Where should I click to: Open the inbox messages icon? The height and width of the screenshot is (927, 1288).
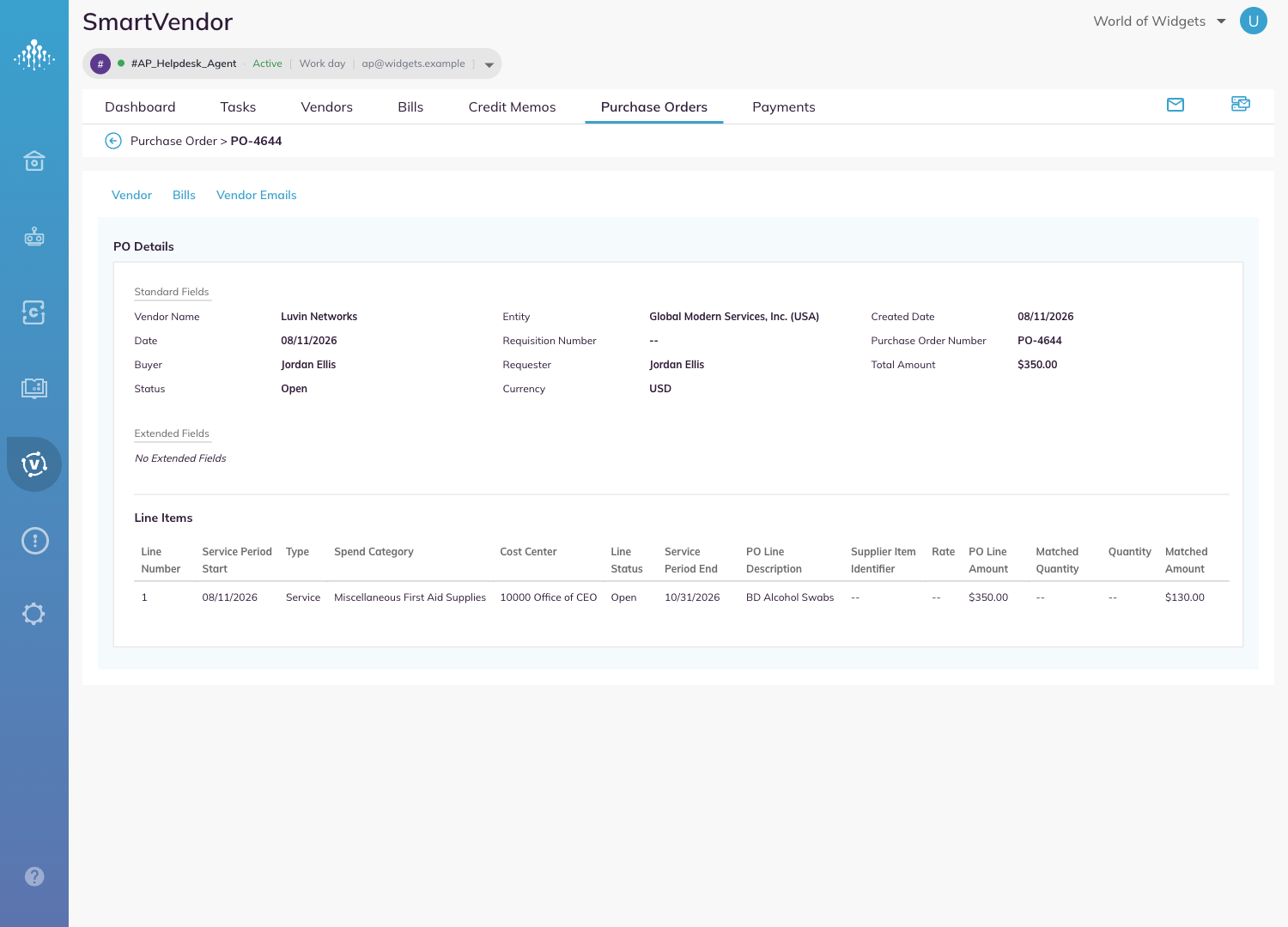click(1241, 104)
